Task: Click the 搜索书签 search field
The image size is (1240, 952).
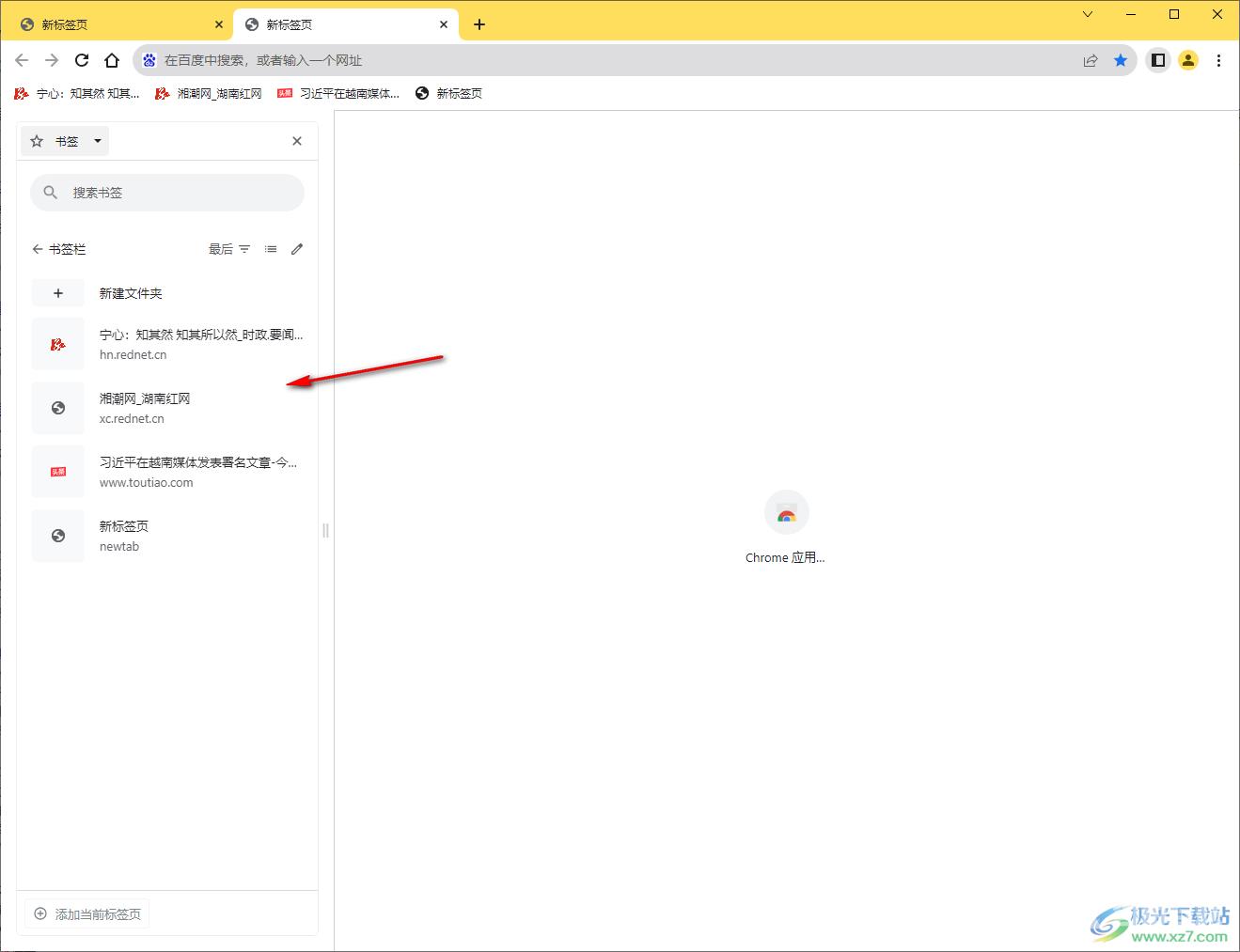Action: pyautogui.click(x=167, y=193)
